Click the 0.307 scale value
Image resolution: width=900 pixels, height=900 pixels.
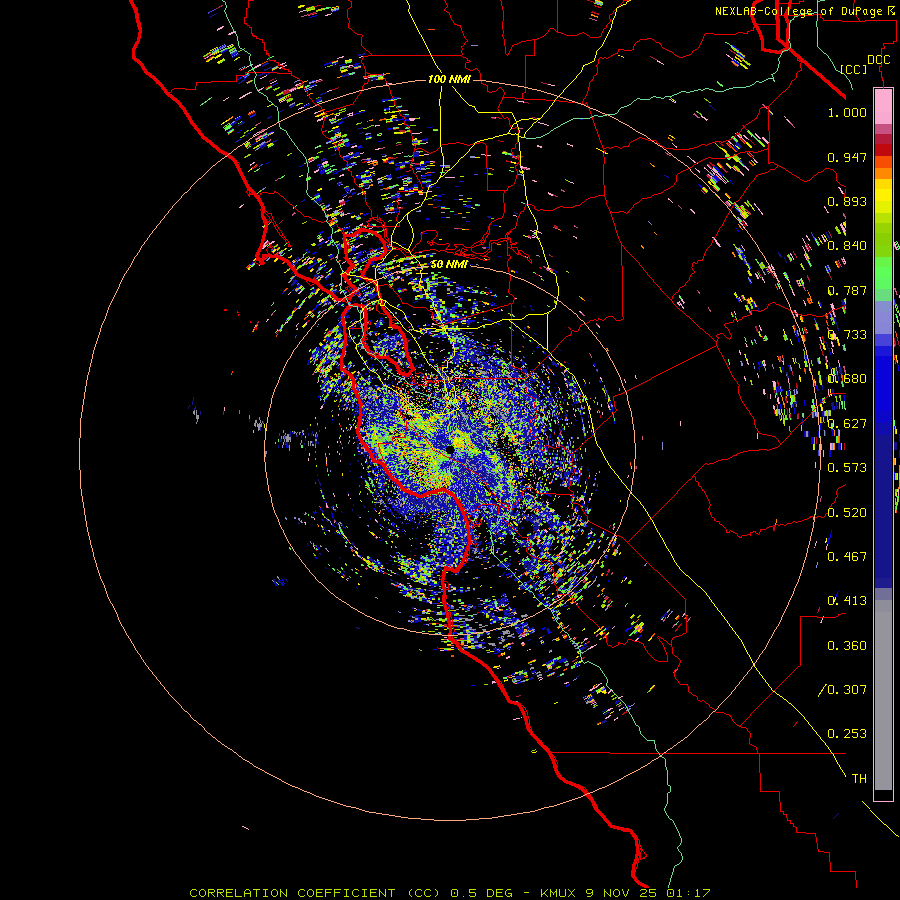point(847,690)
